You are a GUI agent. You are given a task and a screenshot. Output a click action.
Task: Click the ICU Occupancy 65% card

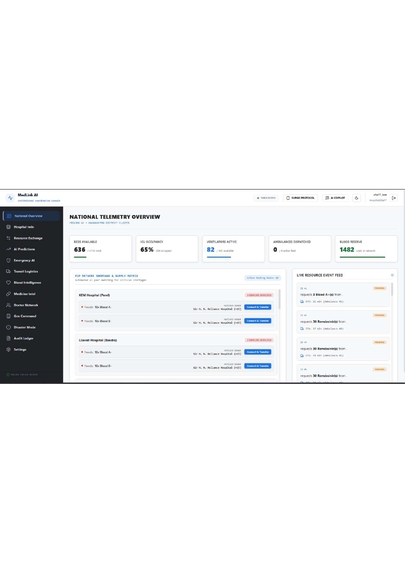167,249
